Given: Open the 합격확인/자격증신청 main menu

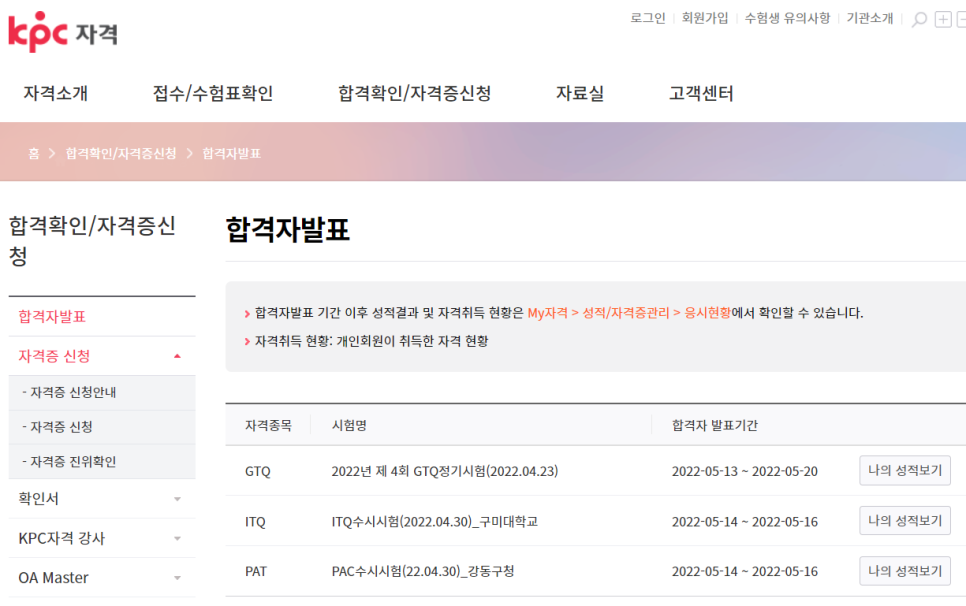Looking at the screenshot, I should [x=415, y=94].
